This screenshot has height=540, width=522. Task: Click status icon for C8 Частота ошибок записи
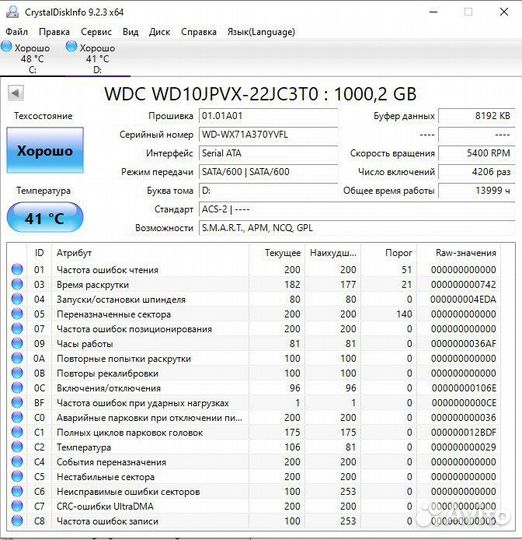pos(17,521)
